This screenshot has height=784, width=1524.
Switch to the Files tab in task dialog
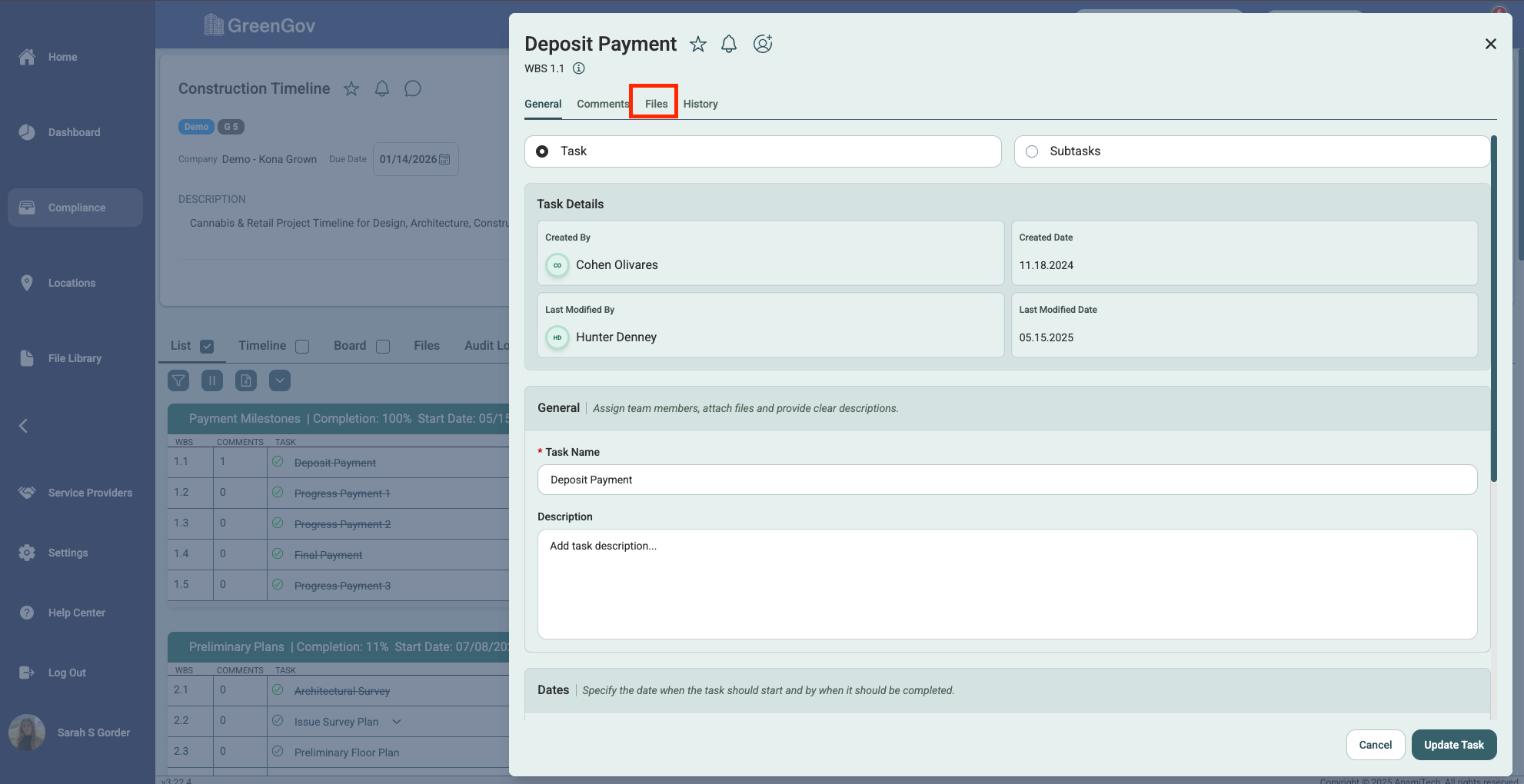point(656,104)
